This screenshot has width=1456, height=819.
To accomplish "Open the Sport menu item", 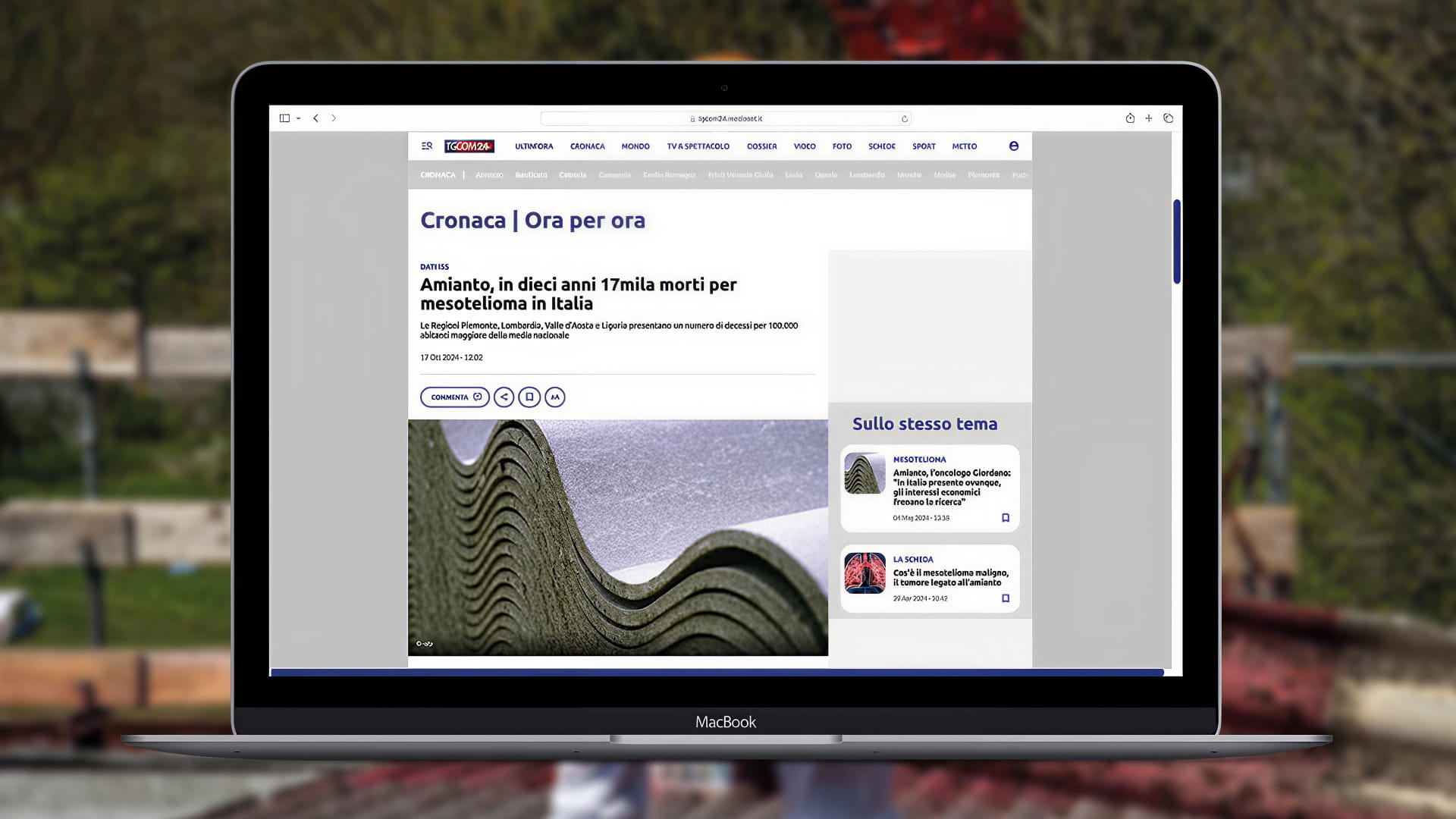I will point(924,146).
